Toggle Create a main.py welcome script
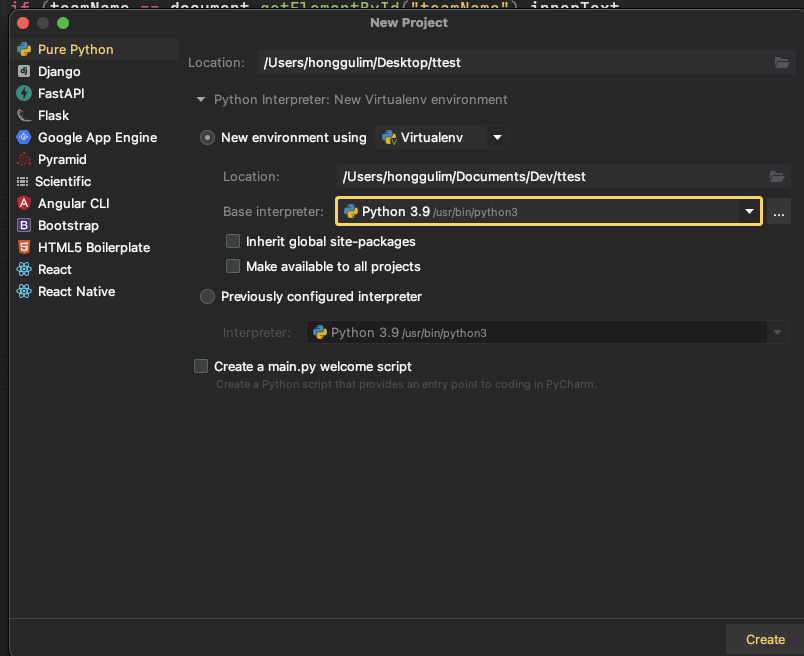This screenshot has width=804, height=656. click(x=201, y=366)
